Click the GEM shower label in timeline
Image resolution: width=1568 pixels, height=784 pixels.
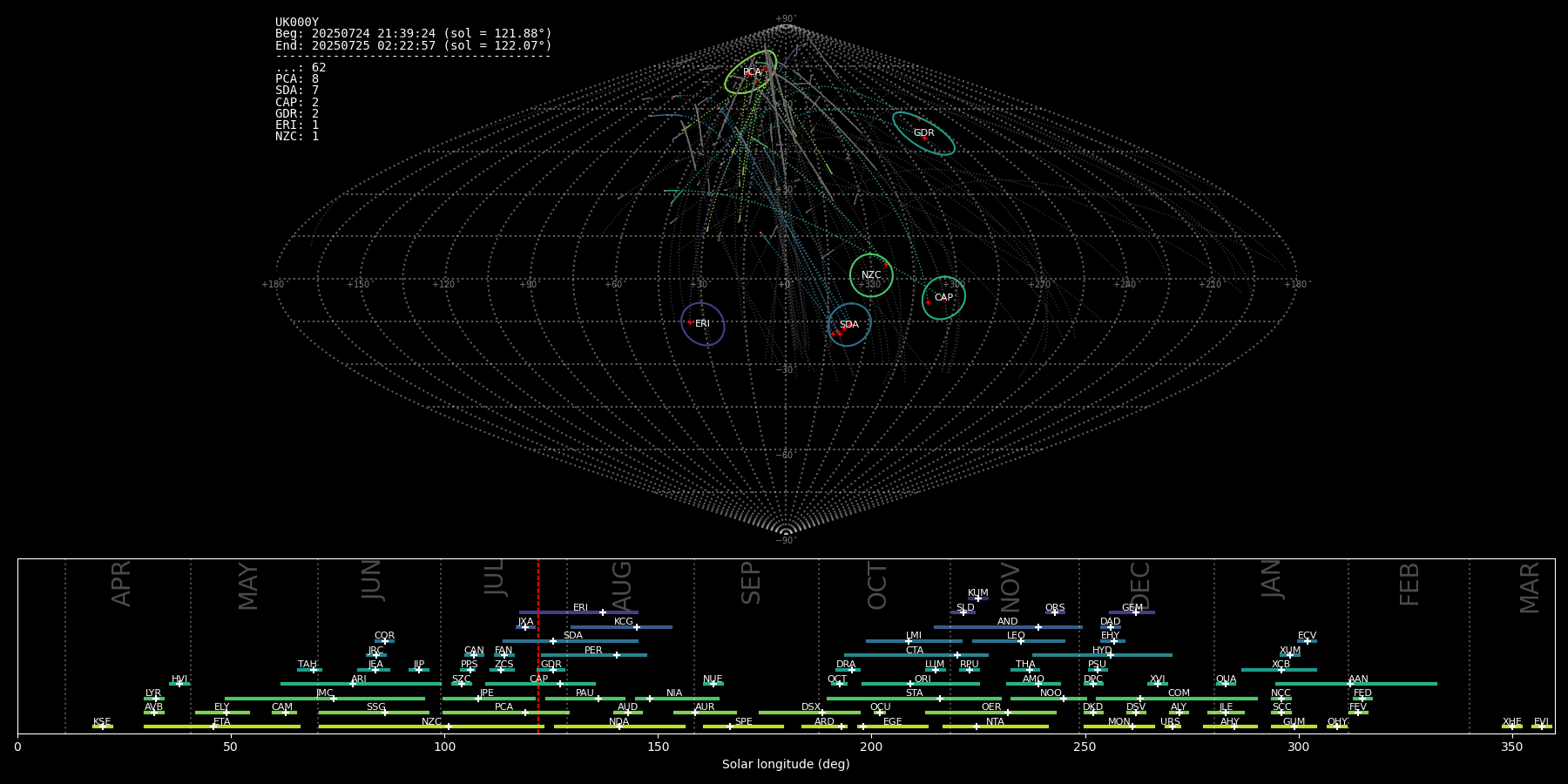(x=1132, y=608)
